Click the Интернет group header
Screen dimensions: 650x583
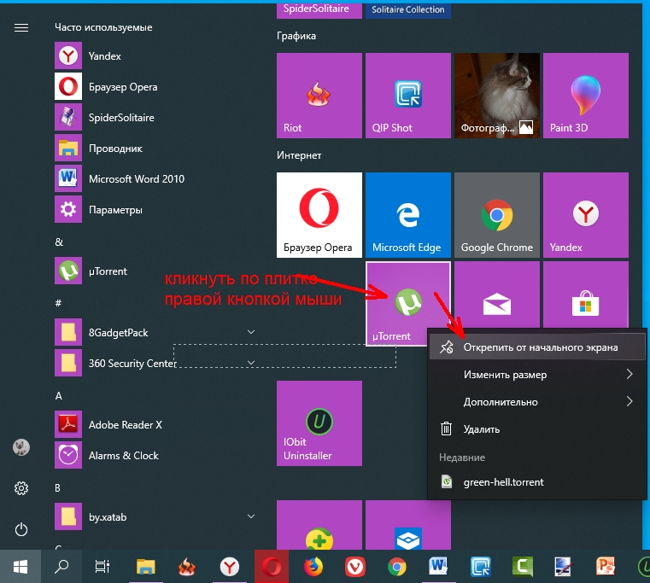click(299, 155)
